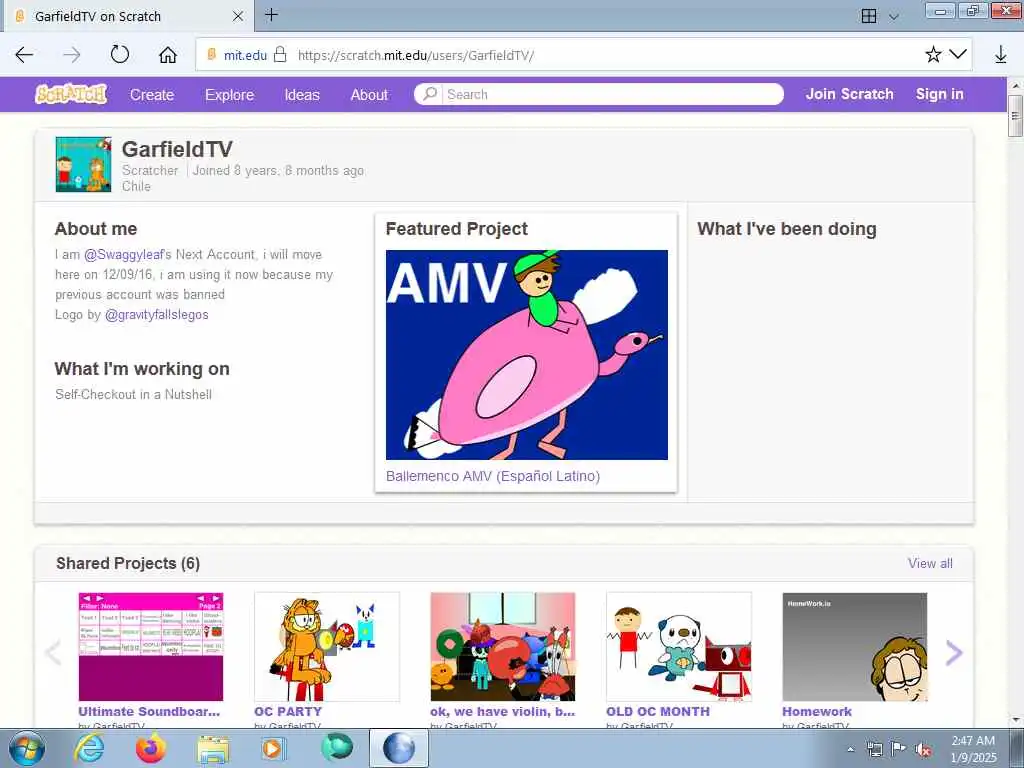Show hidden tray icons arrow
The image size is (1024, 768).
click(x=850, y=750)
